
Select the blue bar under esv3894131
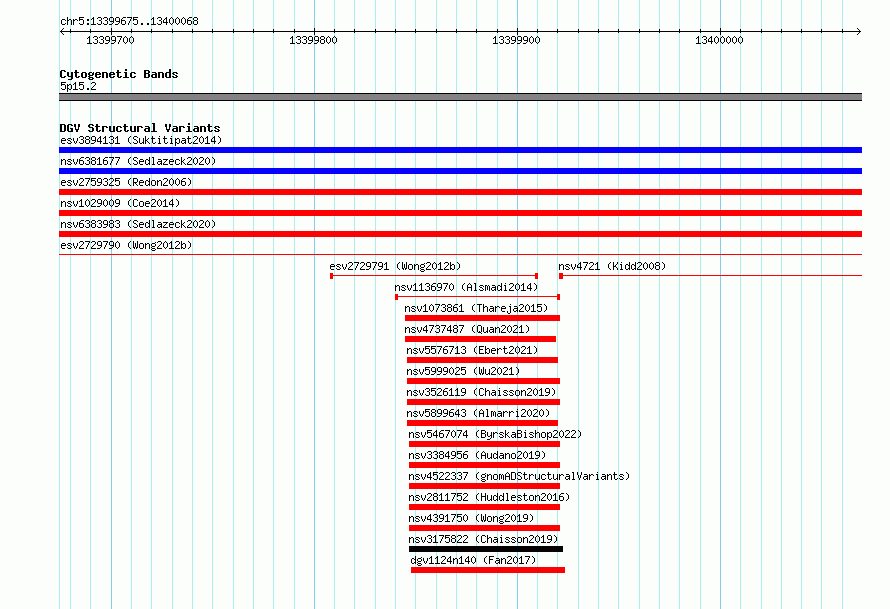tap(460, 150)
